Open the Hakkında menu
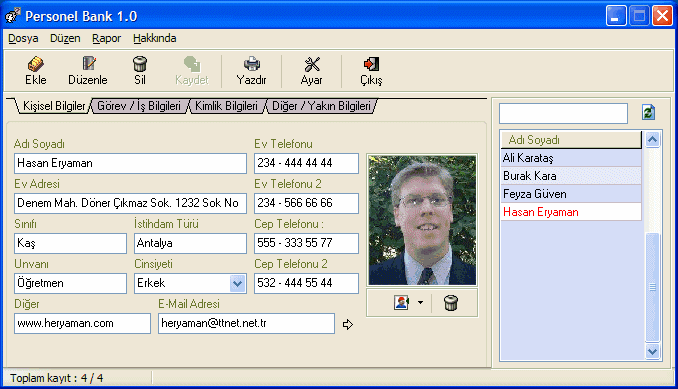The width and height of the screenshot is (678, 389). pos(154,38)
